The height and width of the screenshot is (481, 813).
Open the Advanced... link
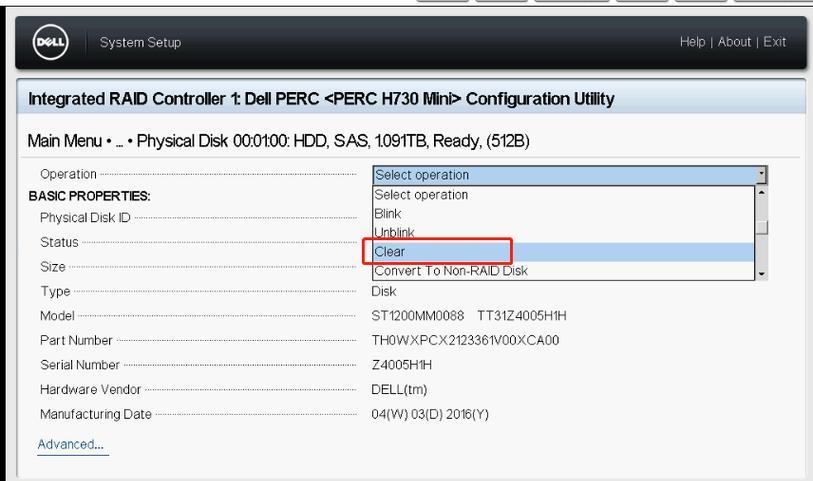pyautogui.click(x=71, y=444)
